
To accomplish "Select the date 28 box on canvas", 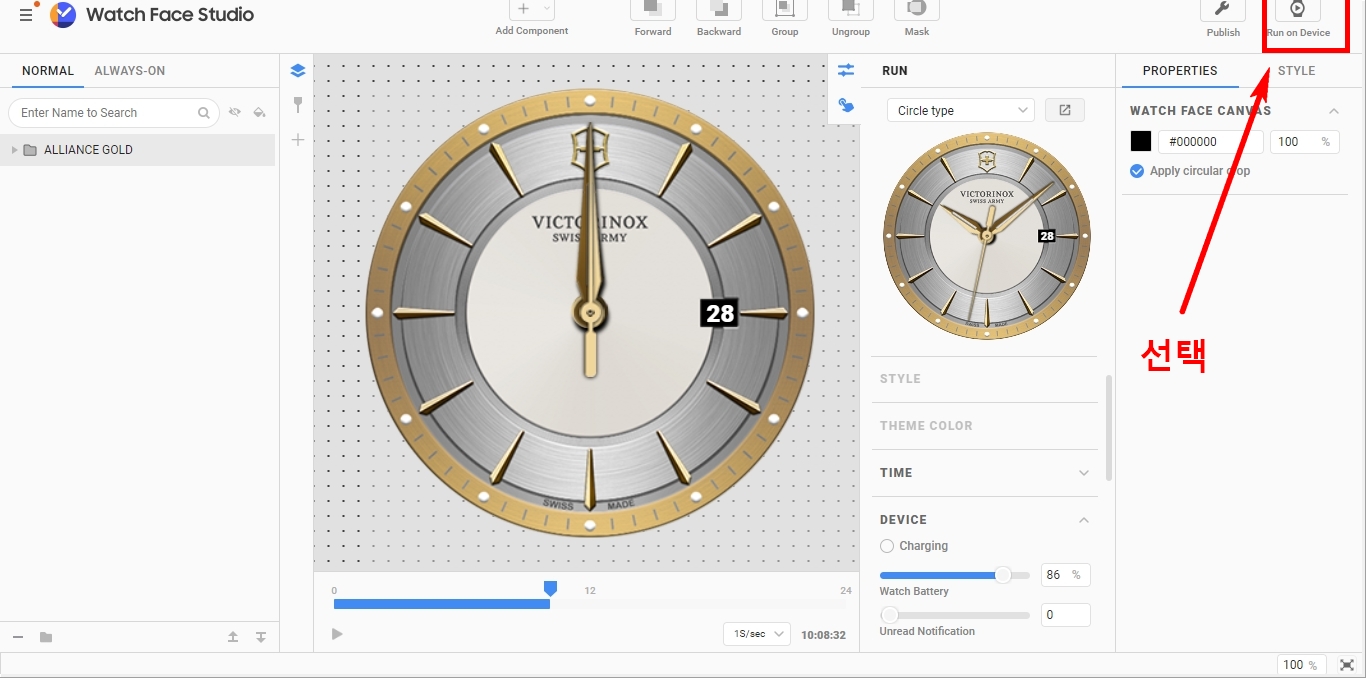I will pos(720,313).
